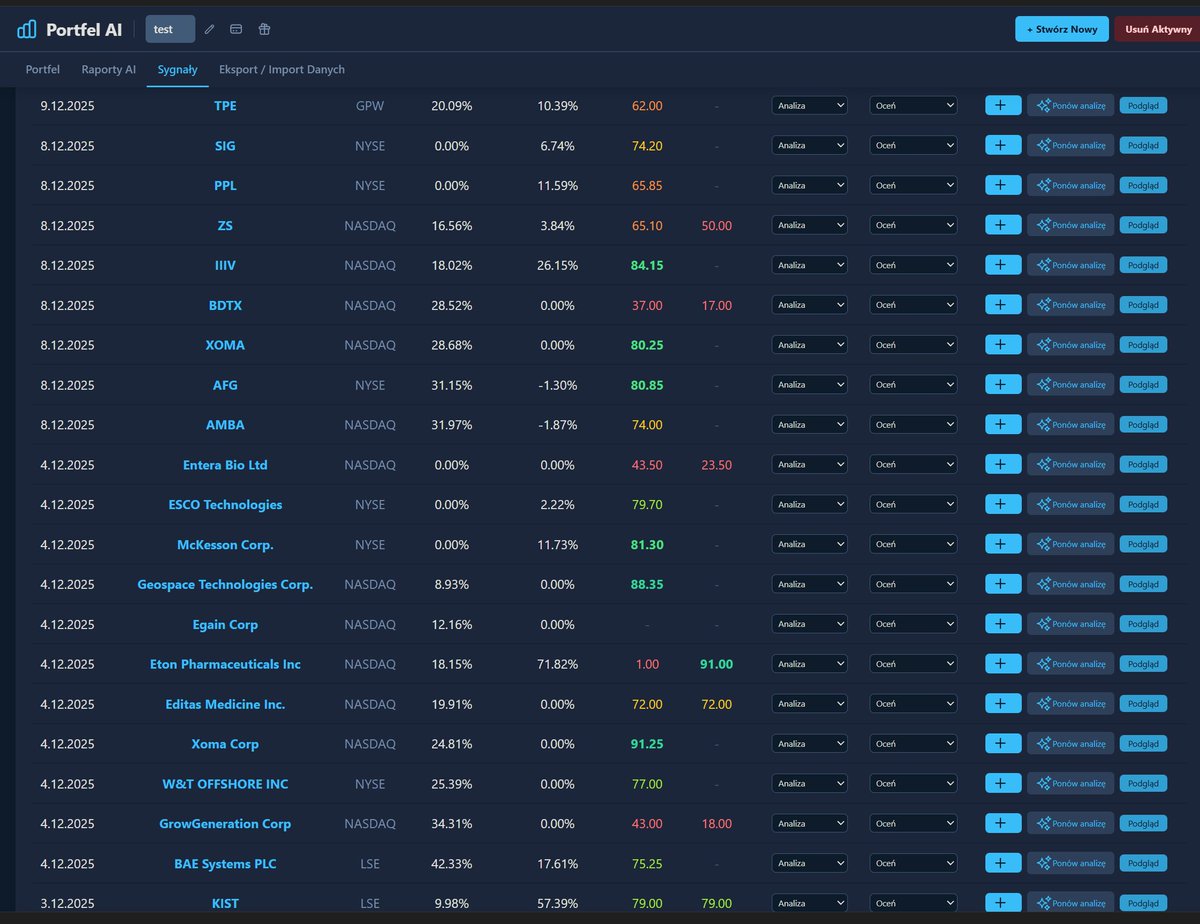
Task: Click the plus button in BDTX row
Action: pyautogui.click(x=1003, y=305)
